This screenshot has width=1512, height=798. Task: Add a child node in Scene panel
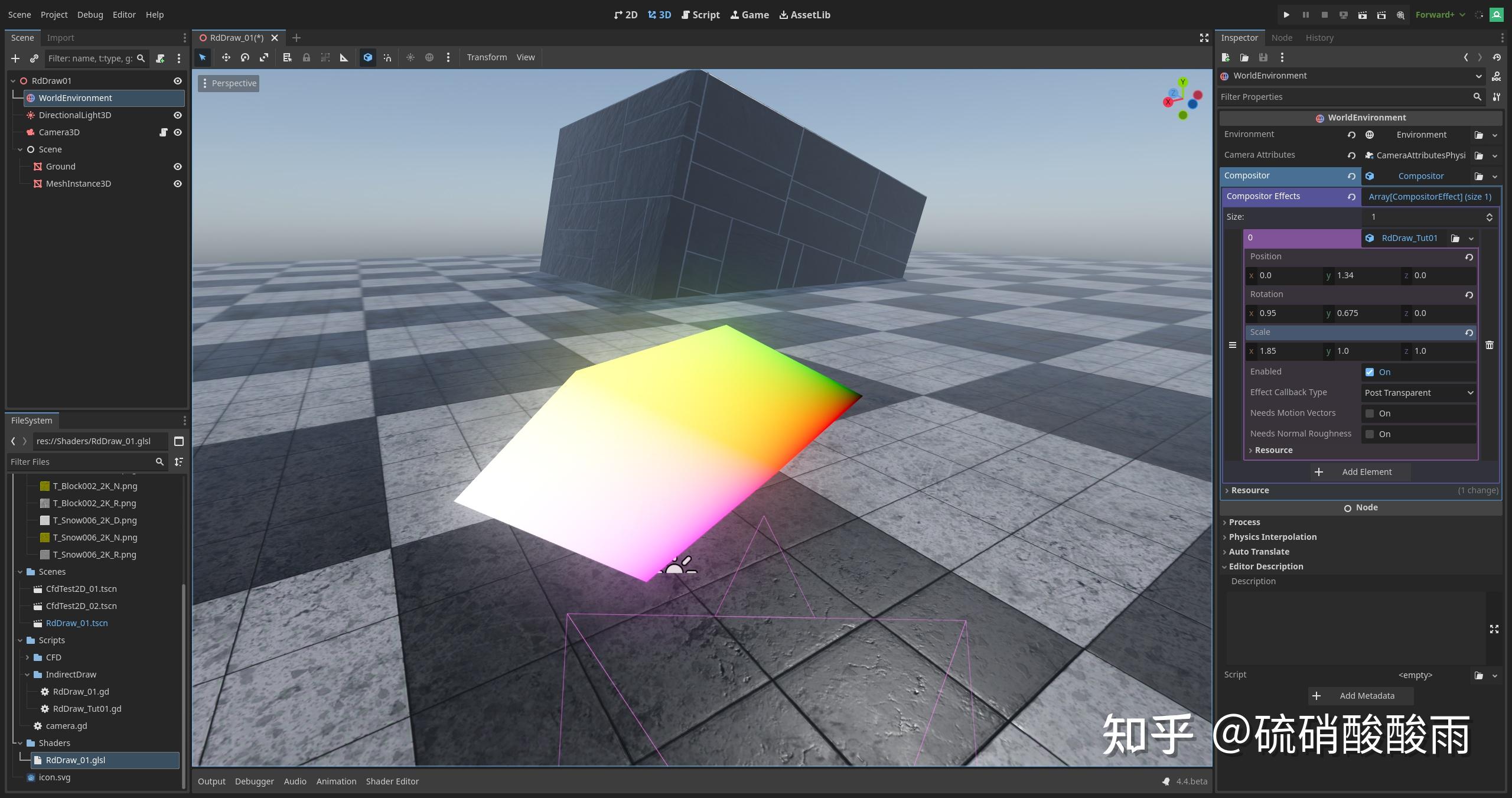[15, 58]
